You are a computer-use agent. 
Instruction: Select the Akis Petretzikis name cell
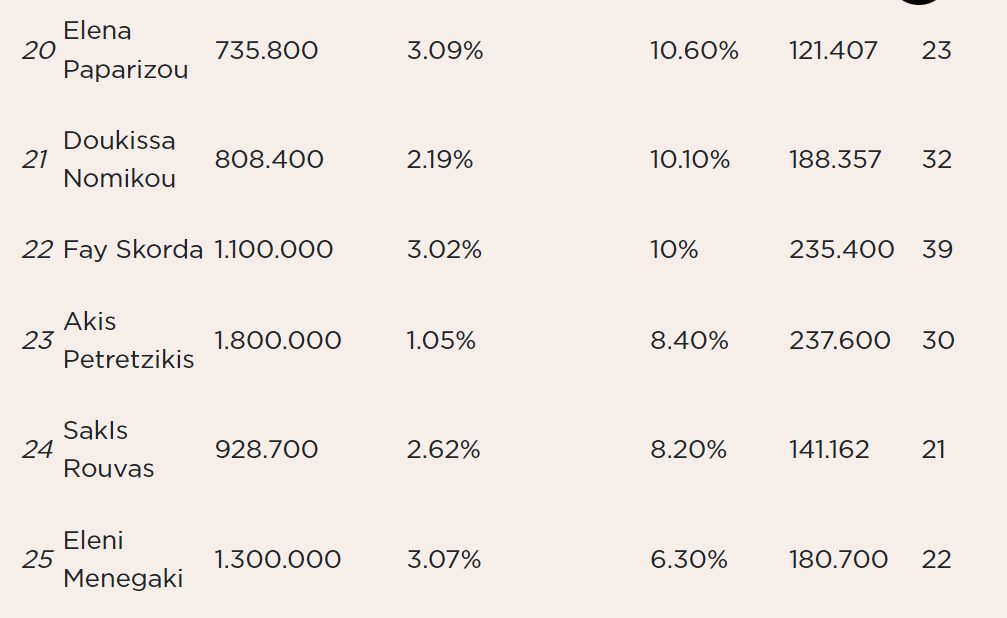[128, 340]
